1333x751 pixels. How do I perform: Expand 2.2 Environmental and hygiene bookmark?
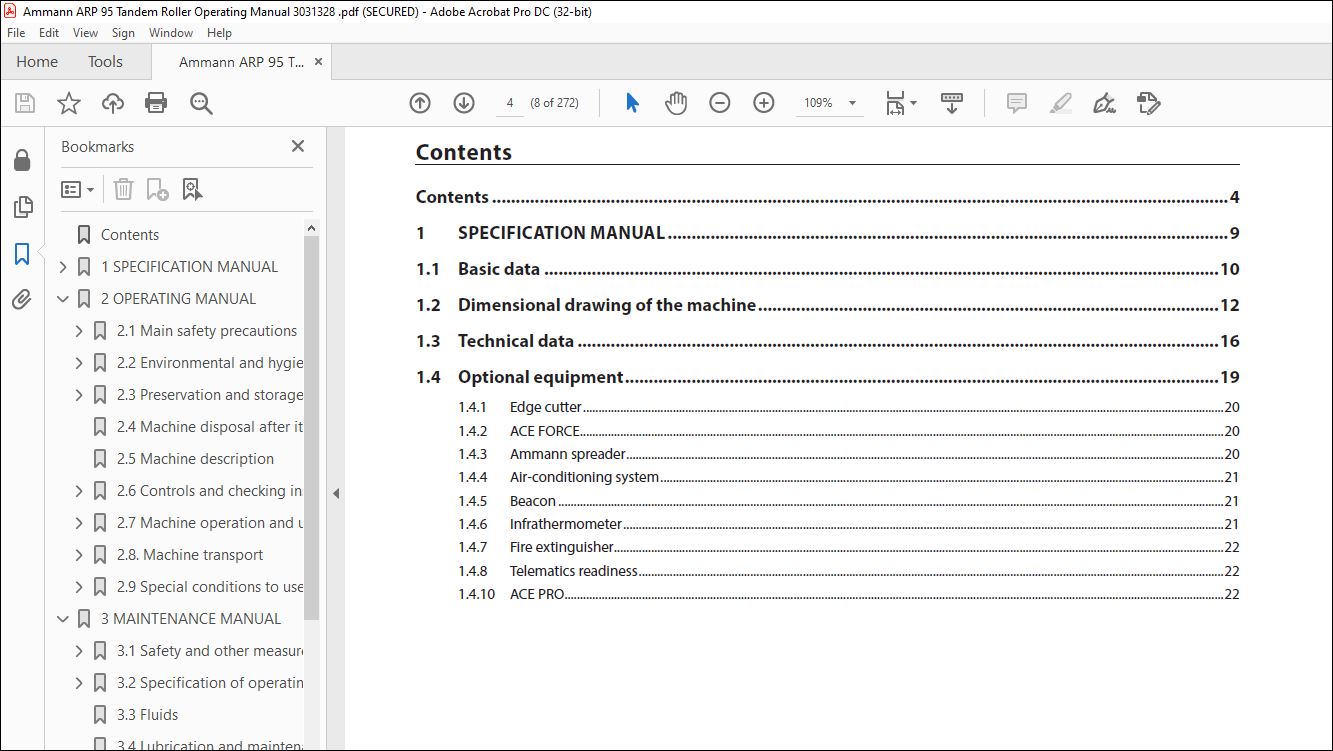coord(79,363)
